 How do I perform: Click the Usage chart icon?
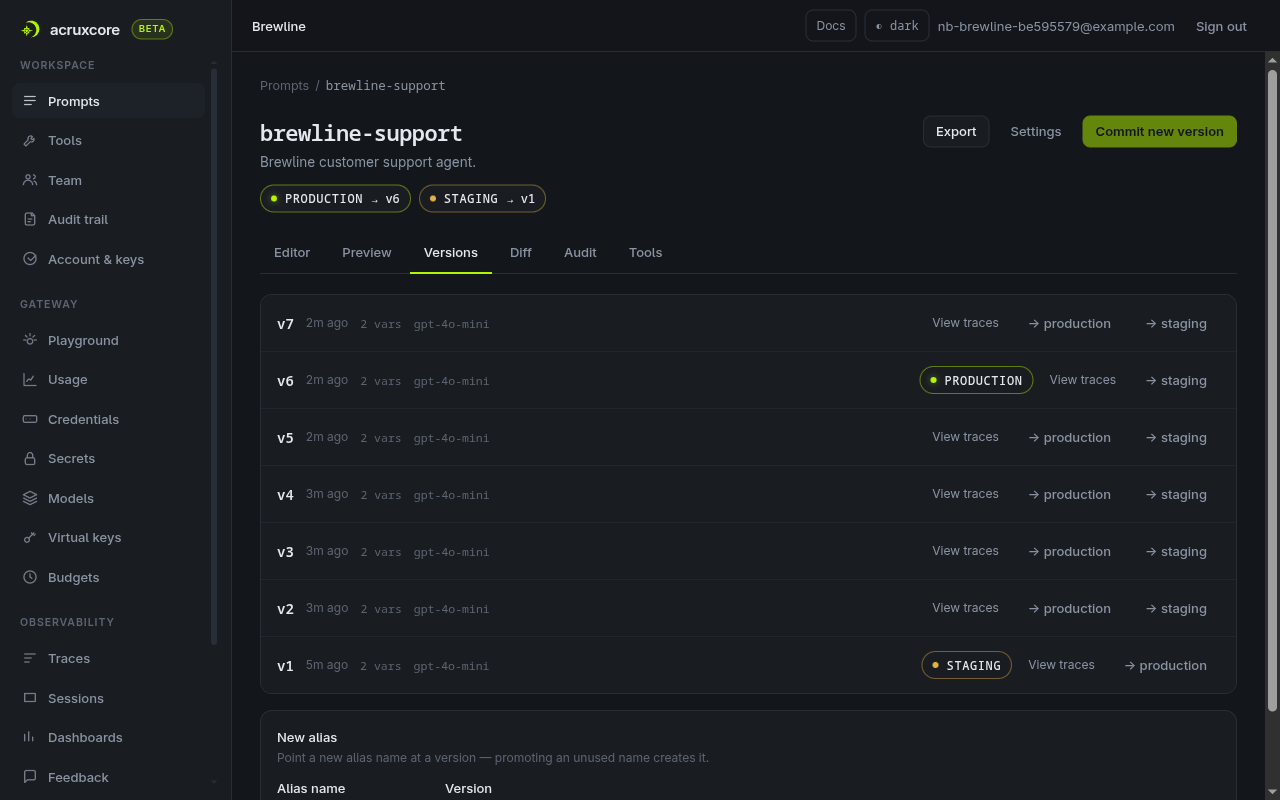click(x=30, y=380)
